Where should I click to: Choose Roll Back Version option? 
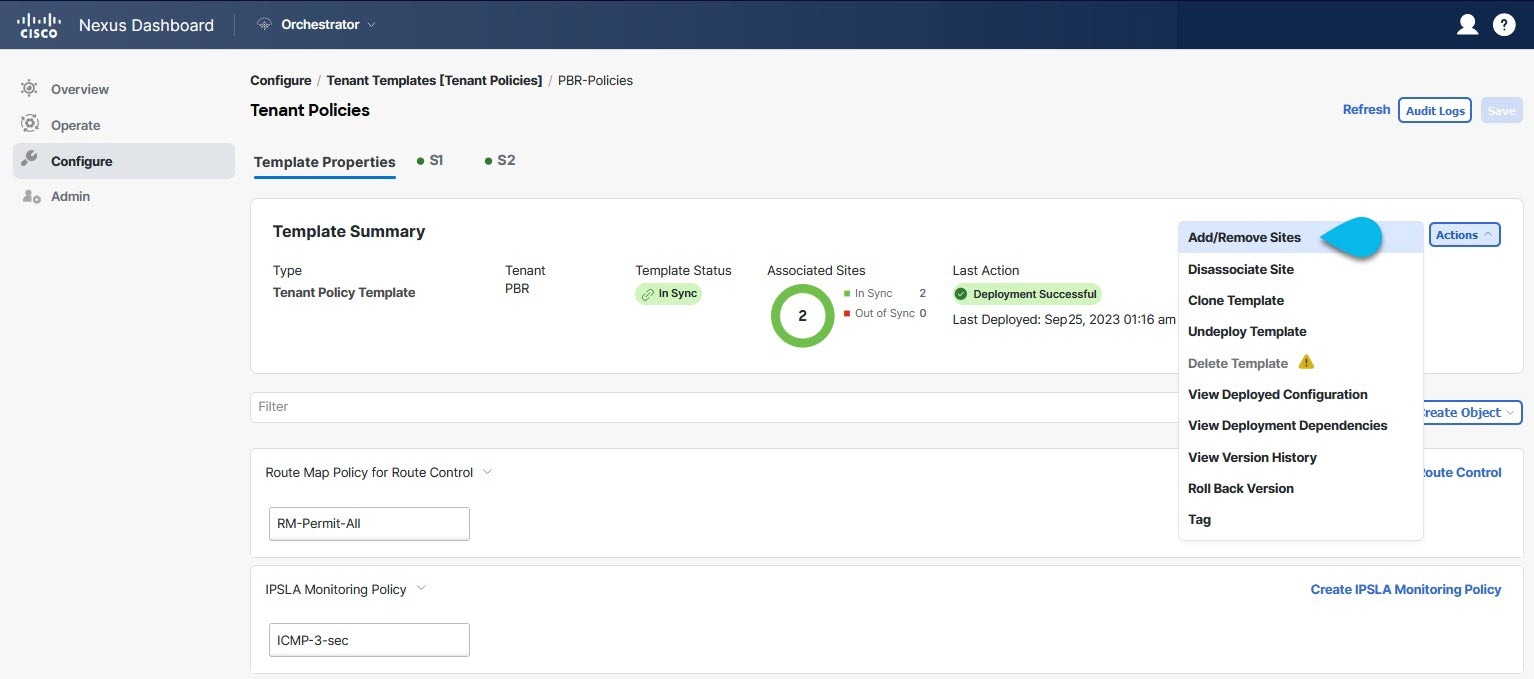(1300, 488)
